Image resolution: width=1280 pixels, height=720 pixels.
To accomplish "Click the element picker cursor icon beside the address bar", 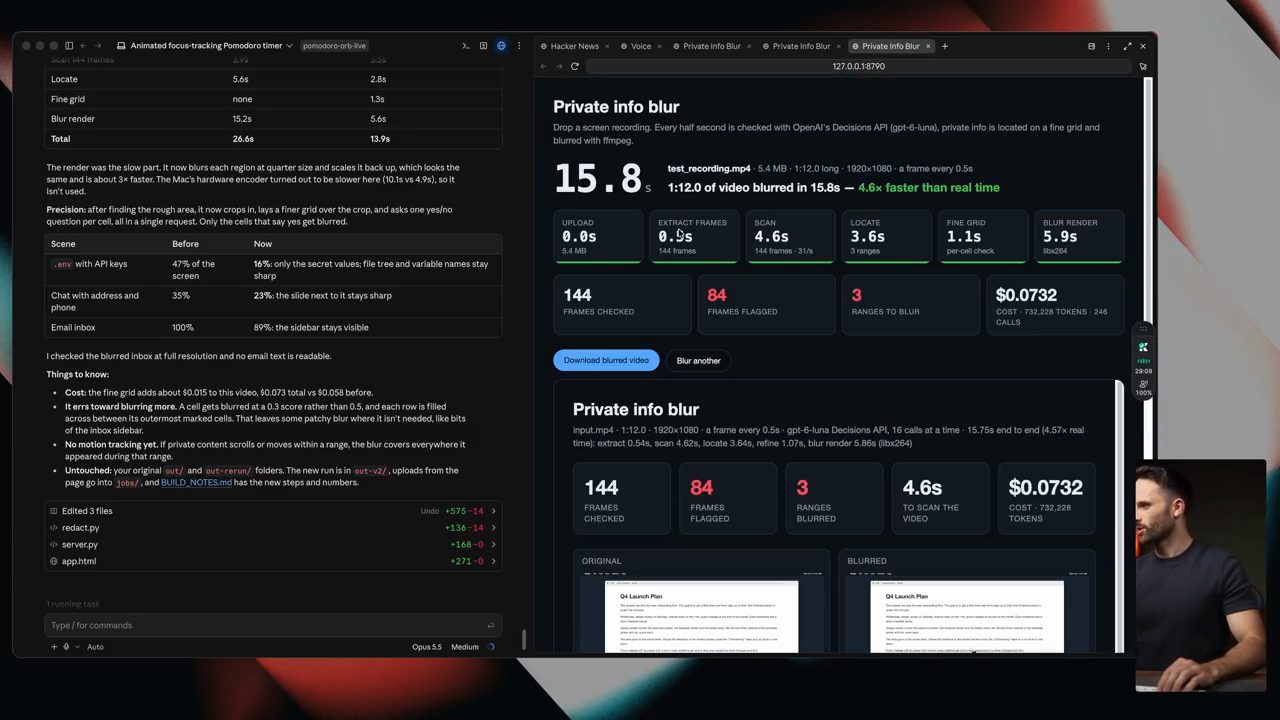I will click(x=1143, y=66).
